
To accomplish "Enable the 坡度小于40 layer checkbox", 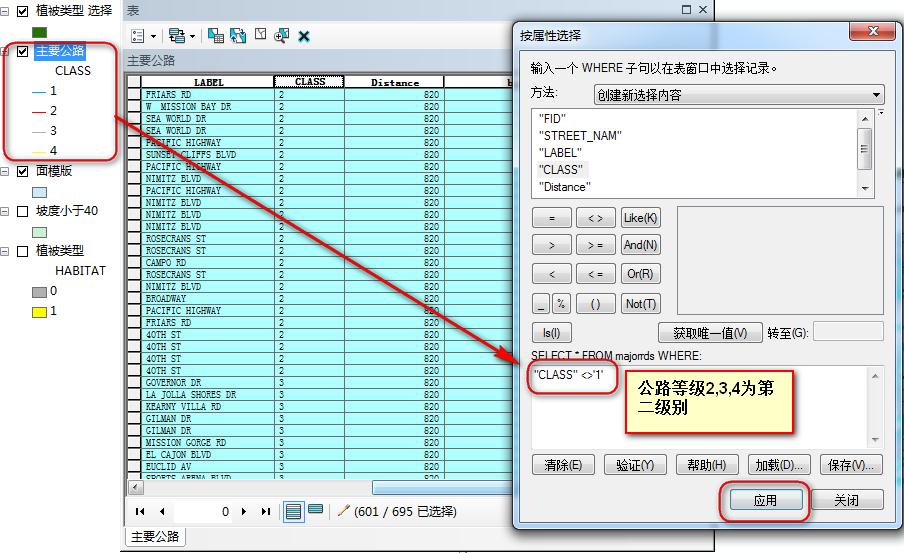I will (22, 211).
